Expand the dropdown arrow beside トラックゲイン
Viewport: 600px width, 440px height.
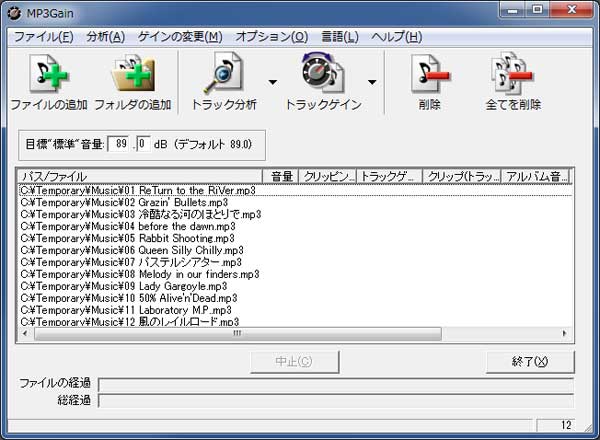pyautogui.click(x=372, y=82)
